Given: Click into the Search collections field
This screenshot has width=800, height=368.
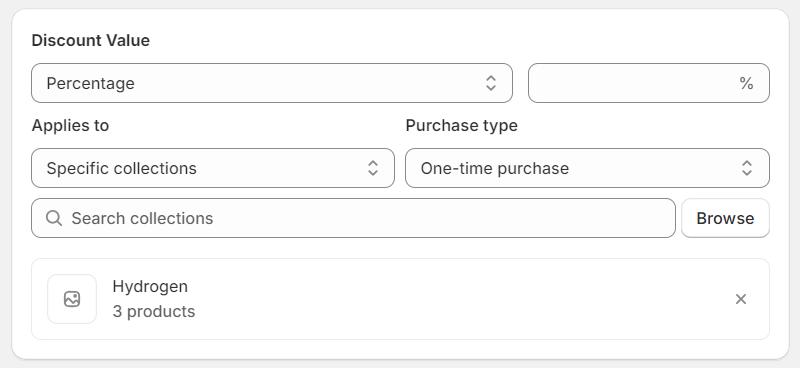Looking at the screenshot, I should [353, 218].
